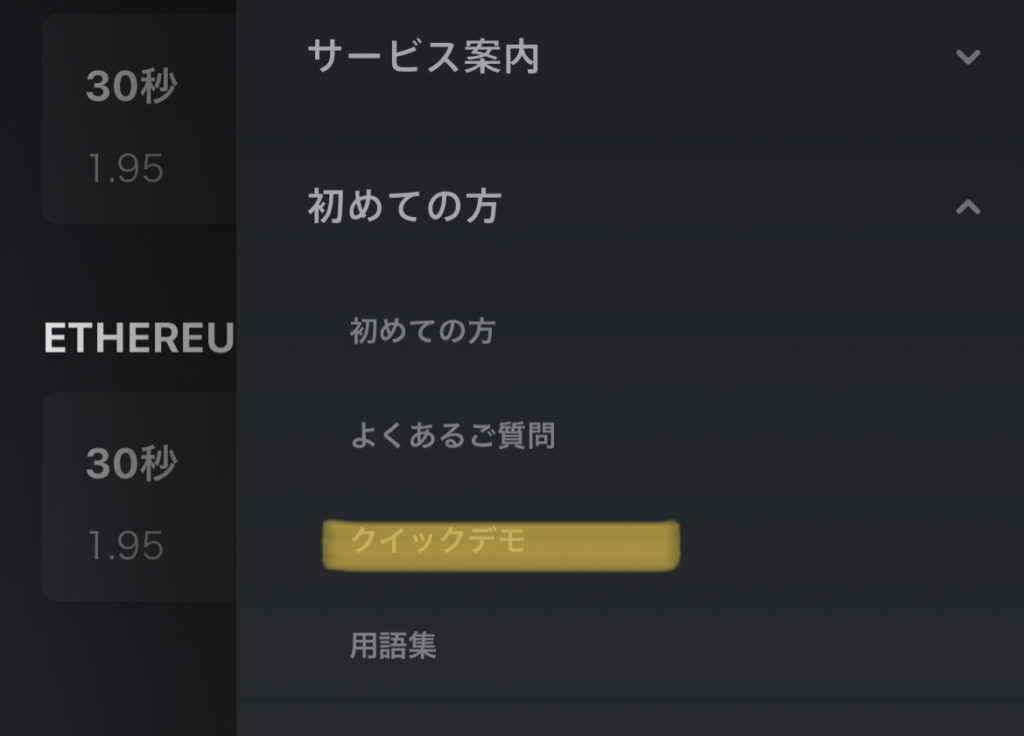Select the 30秒 card under ETHEREUM

click(x=138, y=497)
